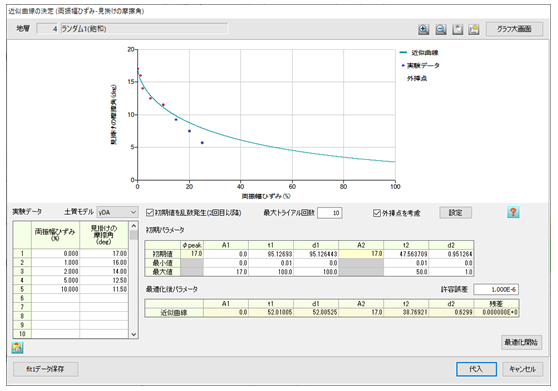This screenshot has height=391, width=558.
Task: Click the paste icon below the data table
Action: 17,347
